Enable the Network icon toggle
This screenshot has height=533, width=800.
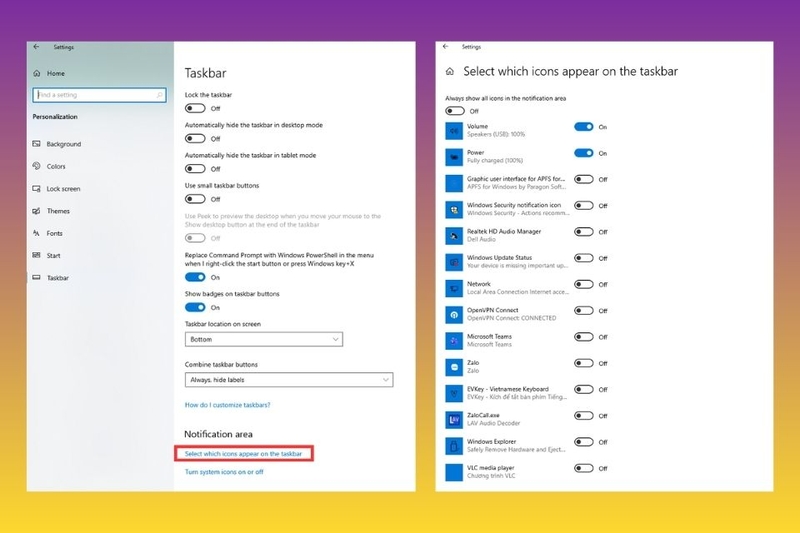tap(584, 284)
